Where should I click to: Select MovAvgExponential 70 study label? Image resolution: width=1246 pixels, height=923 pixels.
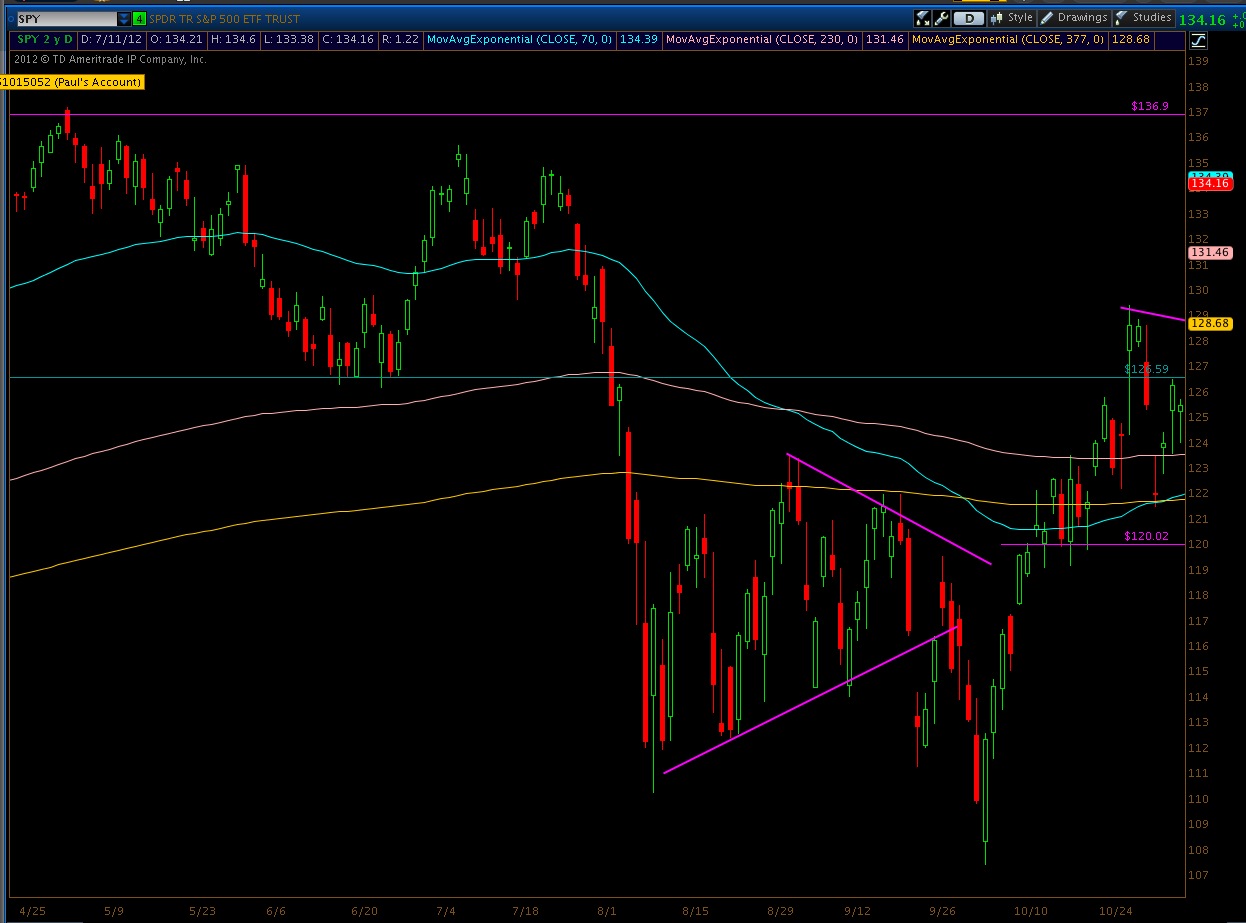coord(519,40)
